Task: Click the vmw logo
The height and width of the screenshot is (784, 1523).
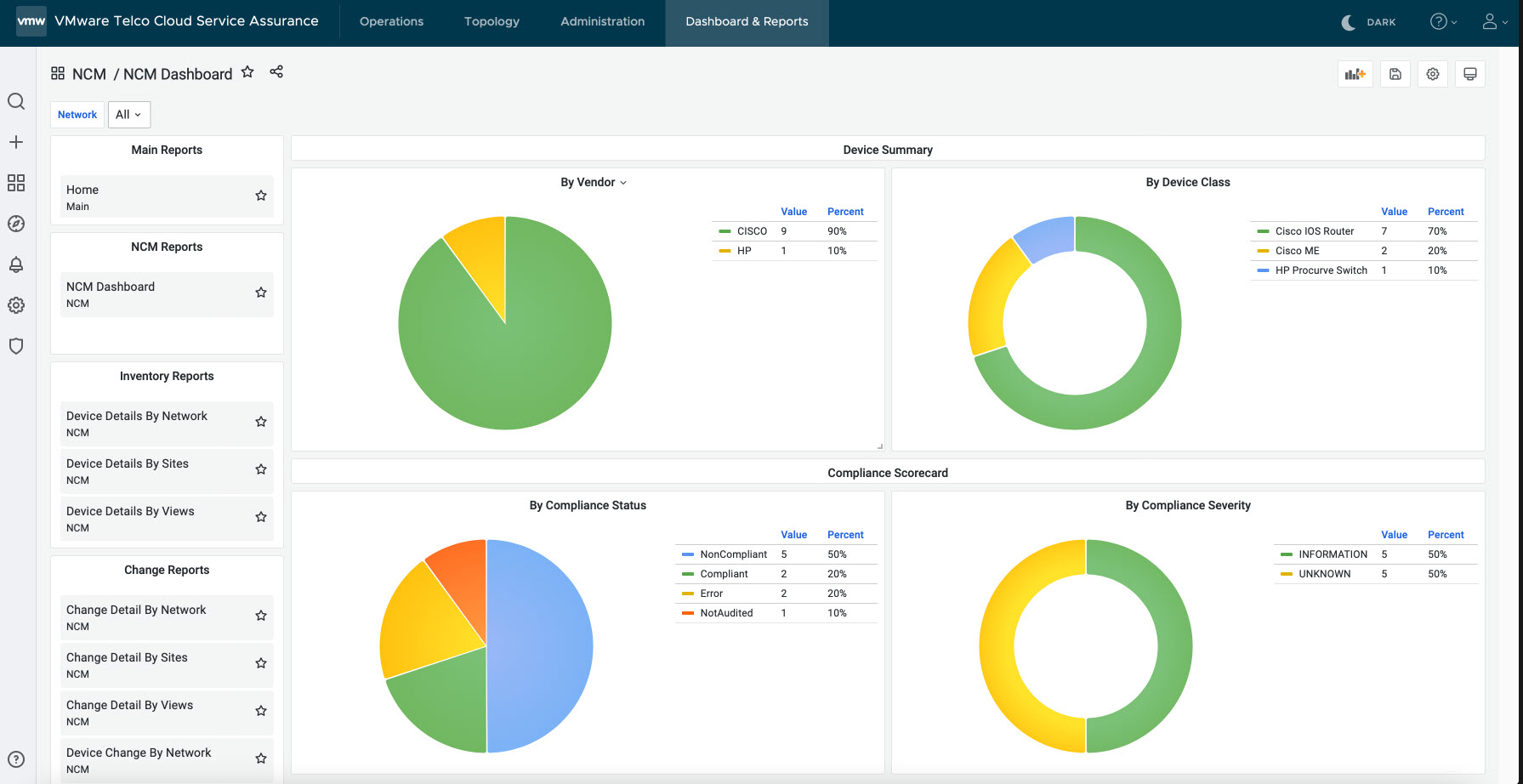Action: click(31, 21)
